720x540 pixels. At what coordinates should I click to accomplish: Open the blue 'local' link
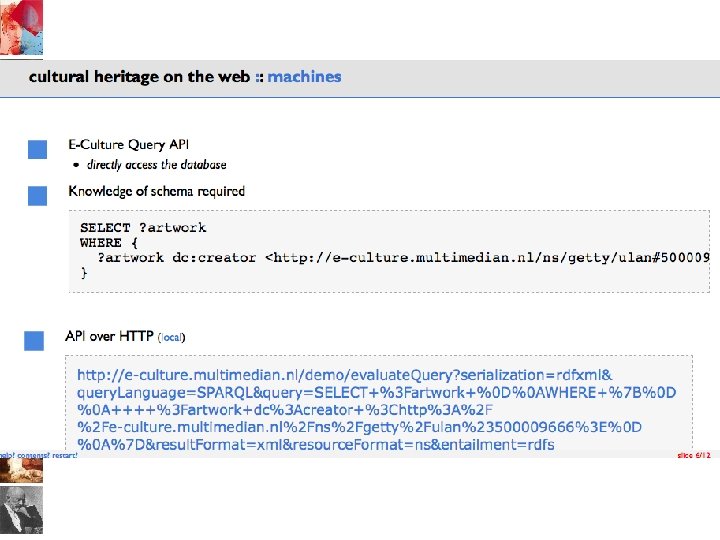point(172,337)
